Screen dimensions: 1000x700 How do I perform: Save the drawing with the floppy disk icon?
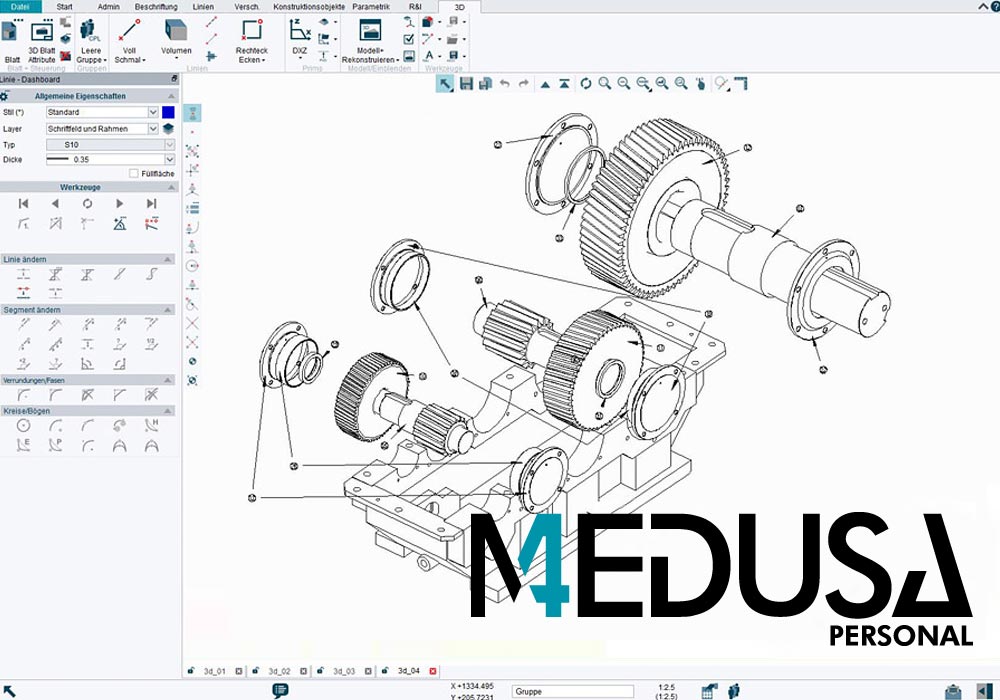click(x=466, y=84)
